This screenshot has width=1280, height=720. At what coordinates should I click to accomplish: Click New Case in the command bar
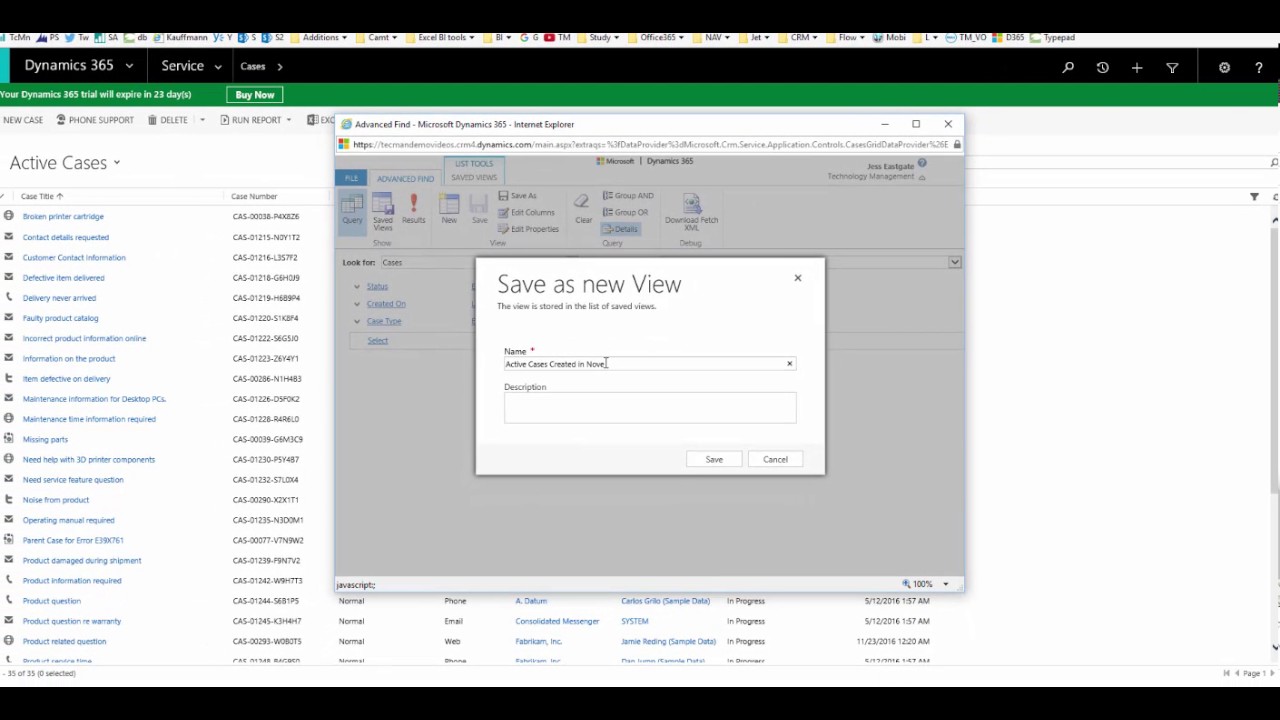[22, 120]
